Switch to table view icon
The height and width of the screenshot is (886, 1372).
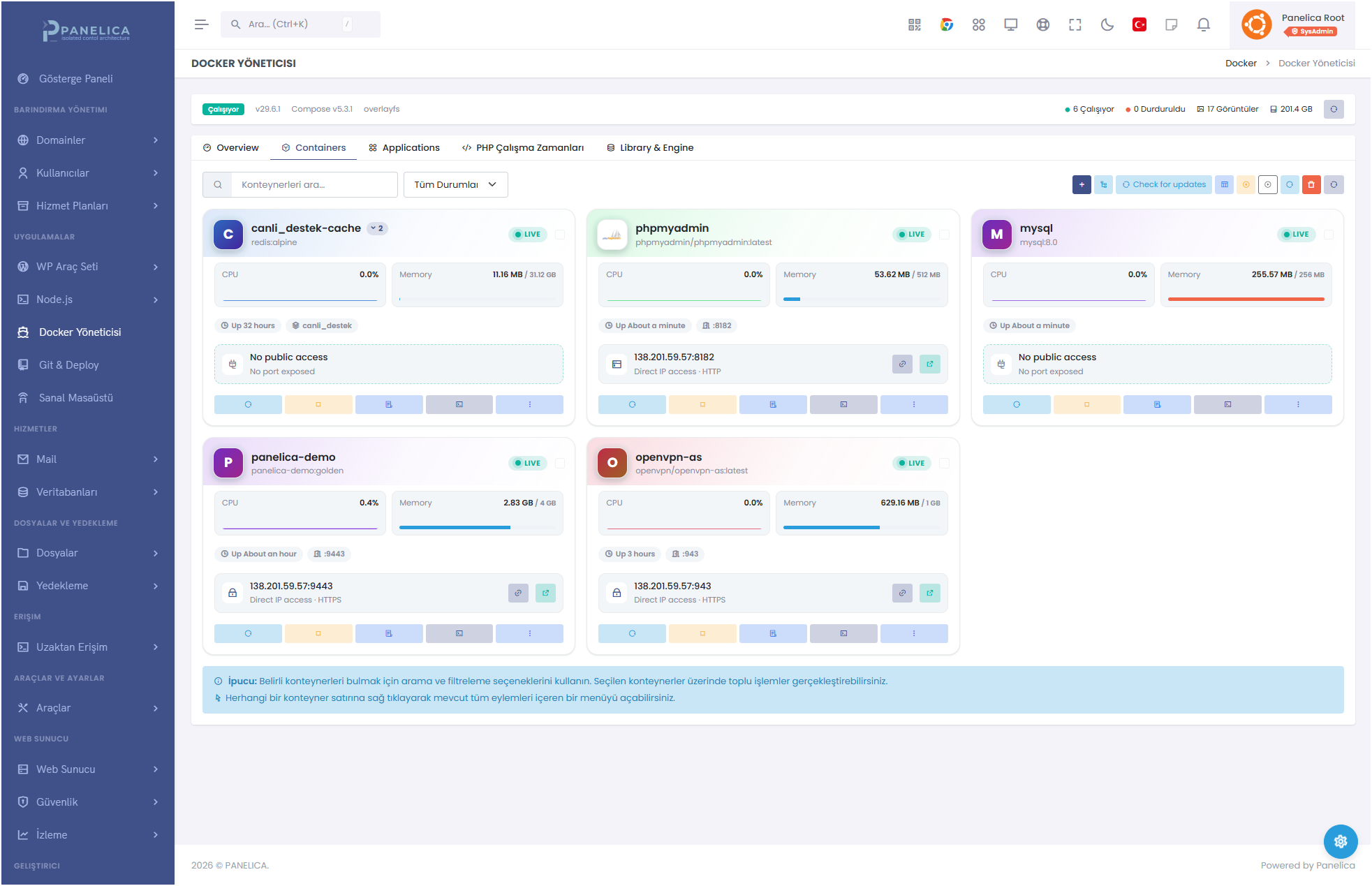click(x=1224, y=184)
